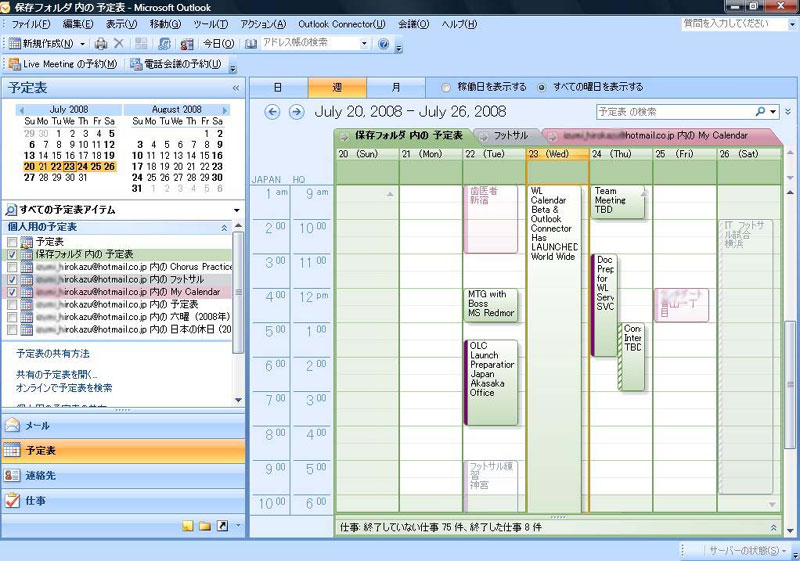Click overlay arrow on My Calendar tab

[x=552, y=136]
